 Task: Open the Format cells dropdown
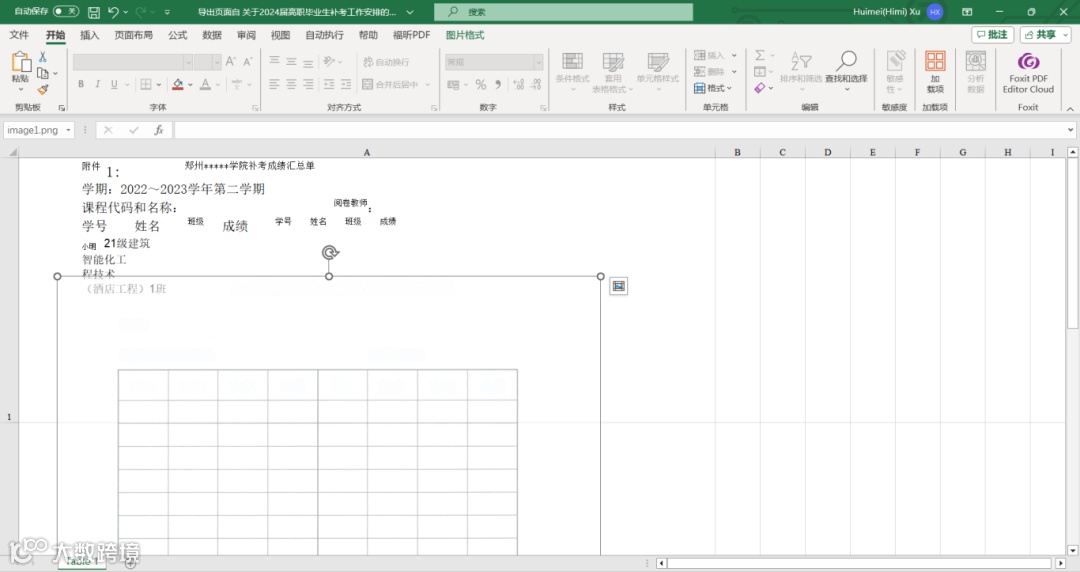[713, 88]
